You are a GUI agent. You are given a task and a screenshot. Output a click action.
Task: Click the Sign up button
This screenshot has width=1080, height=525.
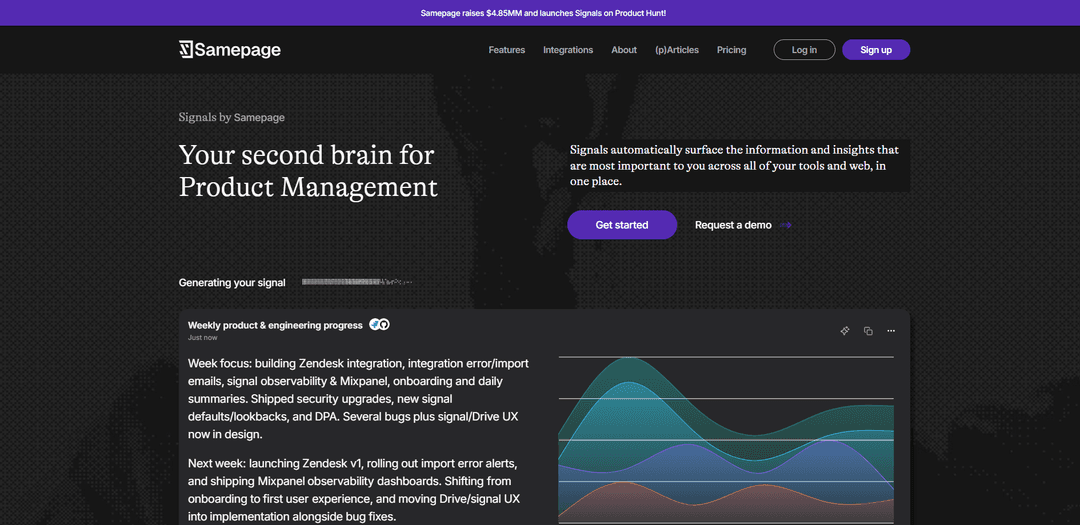[876, 50]
